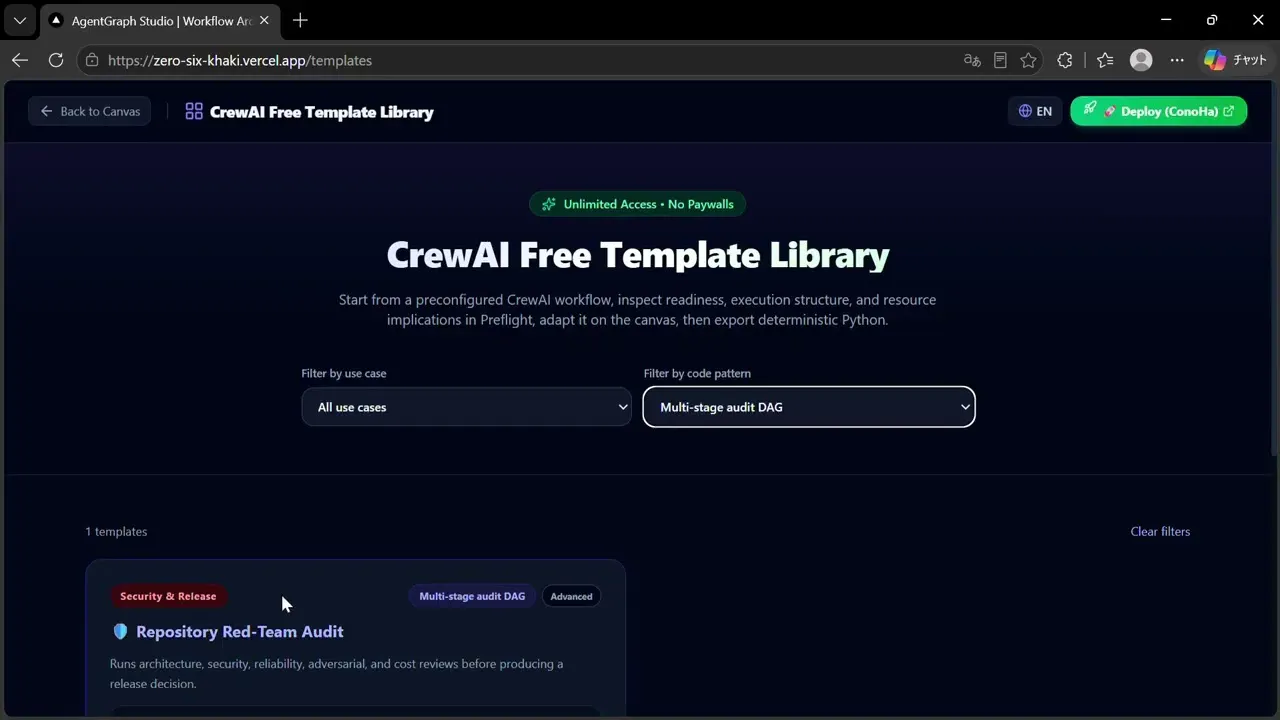Screen dimensions: 1280x720
Task: Open the Filter by code pattern dropdown
Action: tap(809, 407)
